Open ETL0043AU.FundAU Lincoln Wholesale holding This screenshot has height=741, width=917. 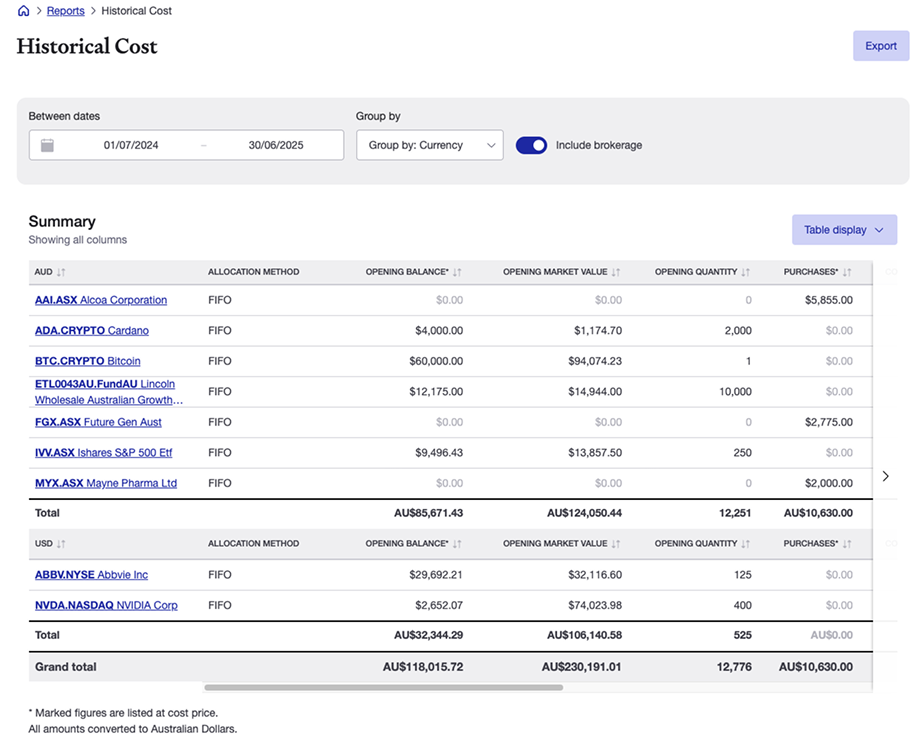(x=109, y=392)
